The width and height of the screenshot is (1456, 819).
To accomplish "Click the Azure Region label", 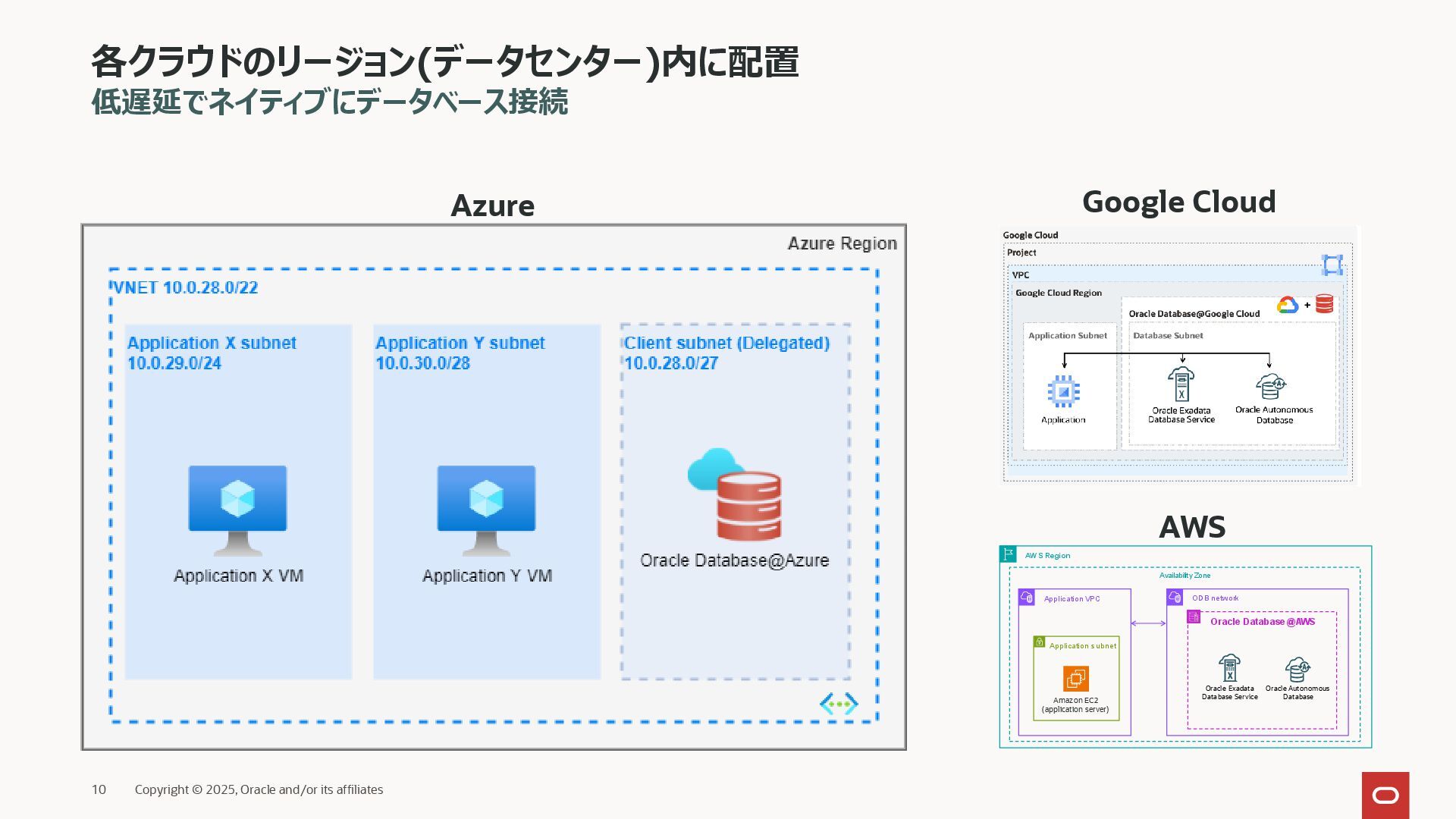I will 843,243.
